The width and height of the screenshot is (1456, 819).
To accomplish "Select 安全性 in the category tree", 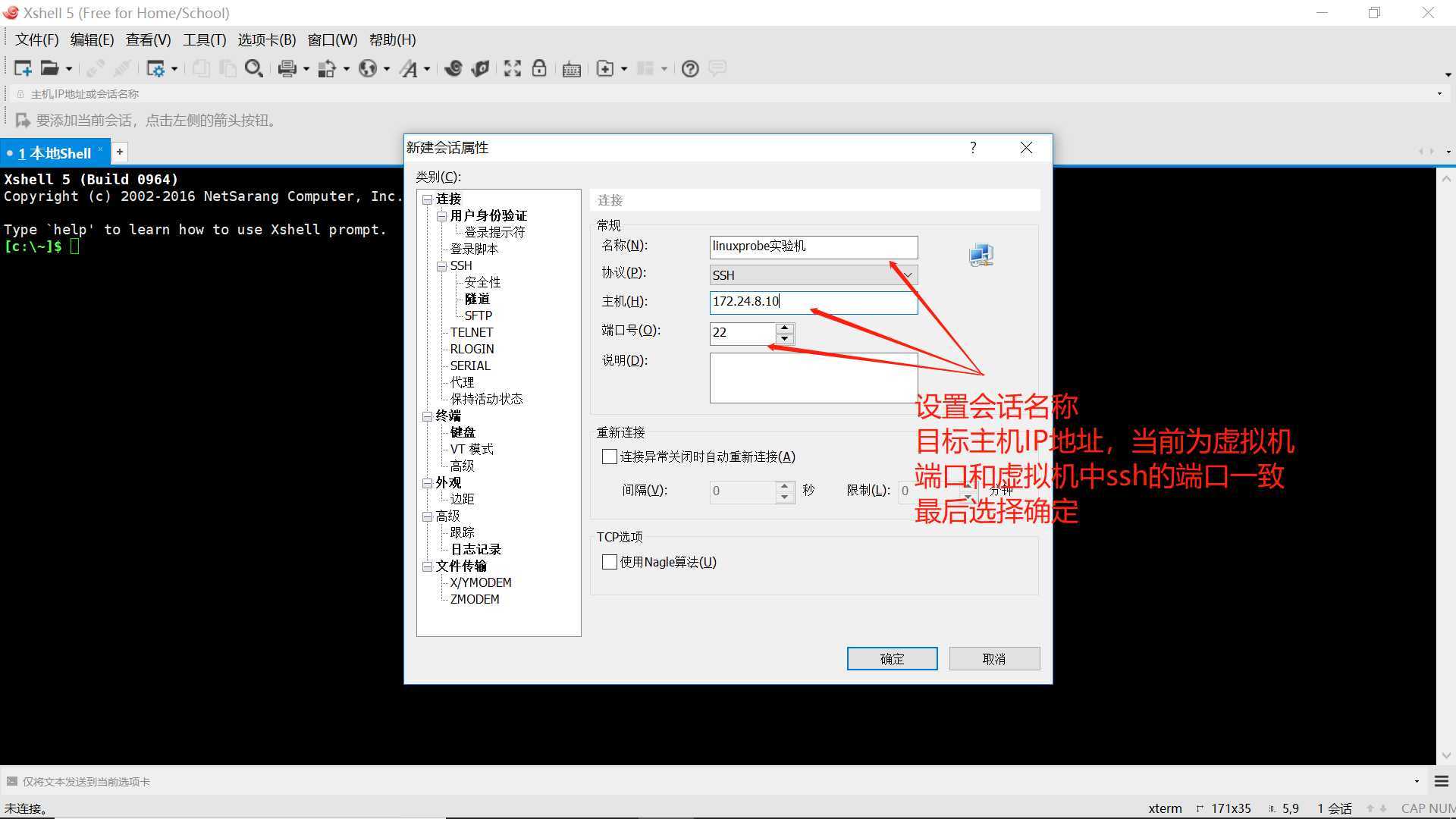I will tap(482, 283).
